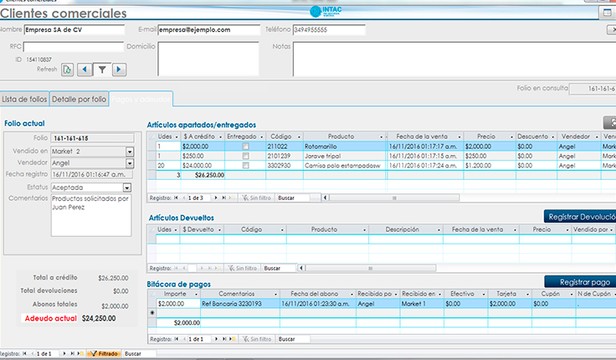
Task: Open the Fecha de la venta filter in Artículos apartados
Action: pos(459,137)
